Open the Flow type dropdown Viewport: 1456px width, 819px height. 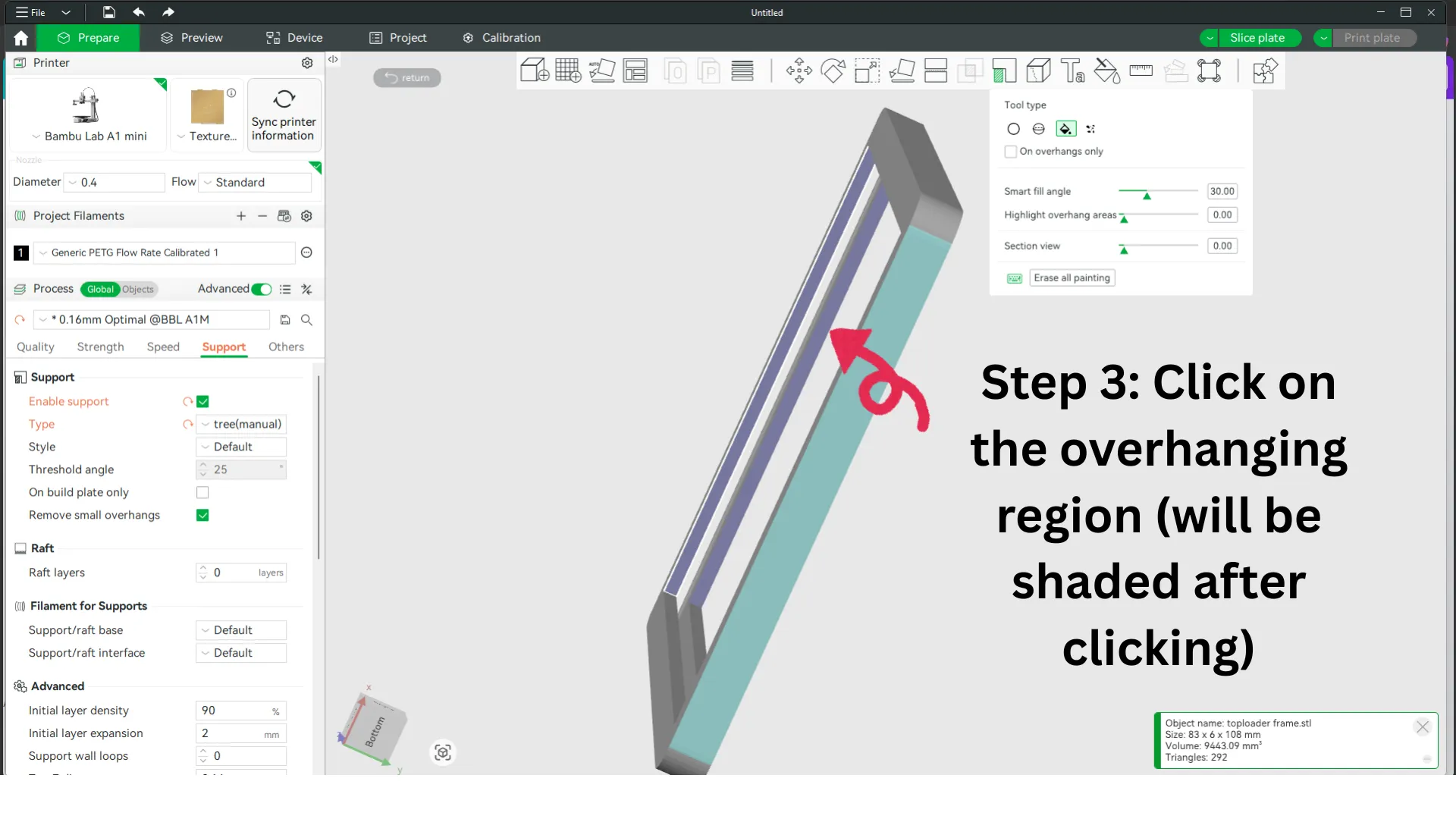tap(255, 183)
